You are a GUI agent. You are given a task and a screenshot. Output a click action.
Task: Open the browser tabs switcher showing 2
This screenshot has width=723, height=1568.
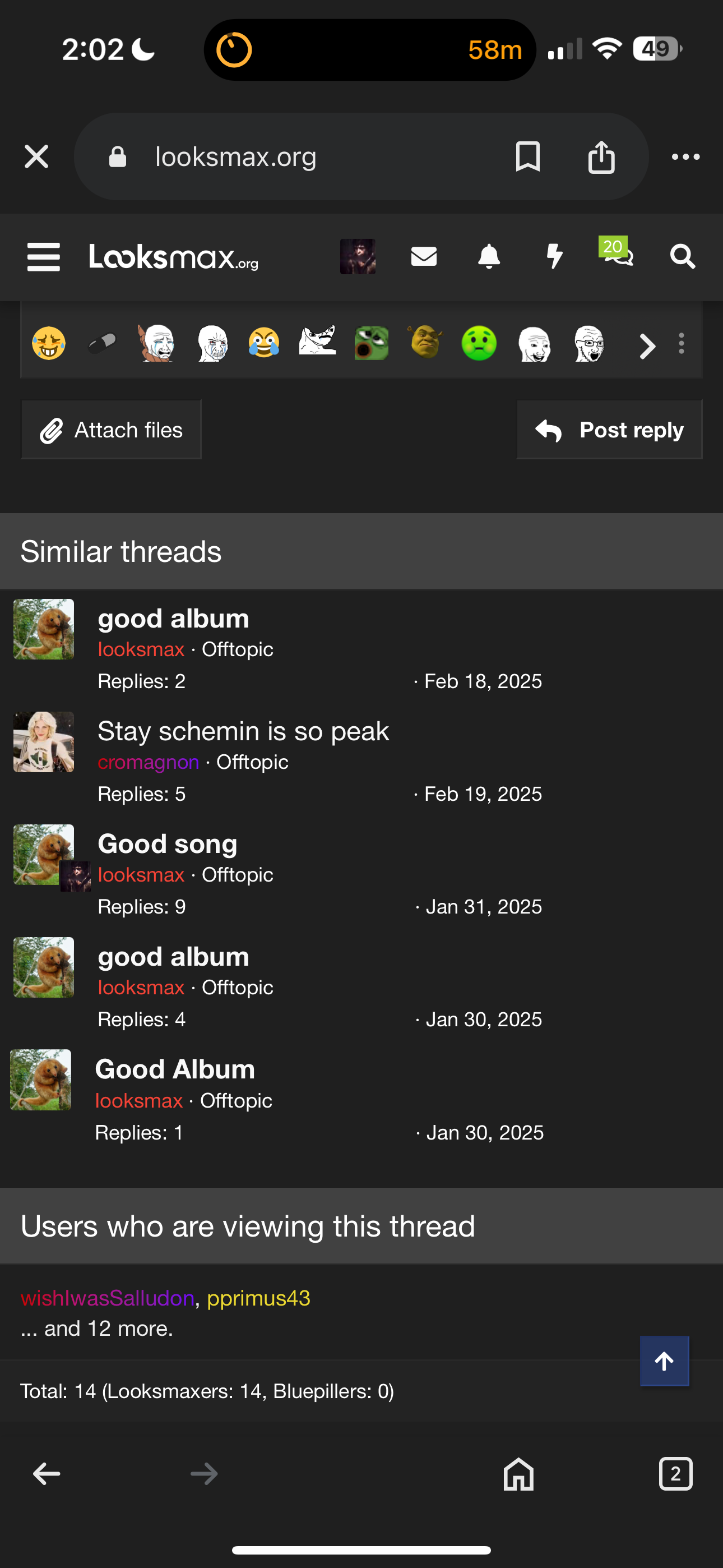click(675, 1474)
